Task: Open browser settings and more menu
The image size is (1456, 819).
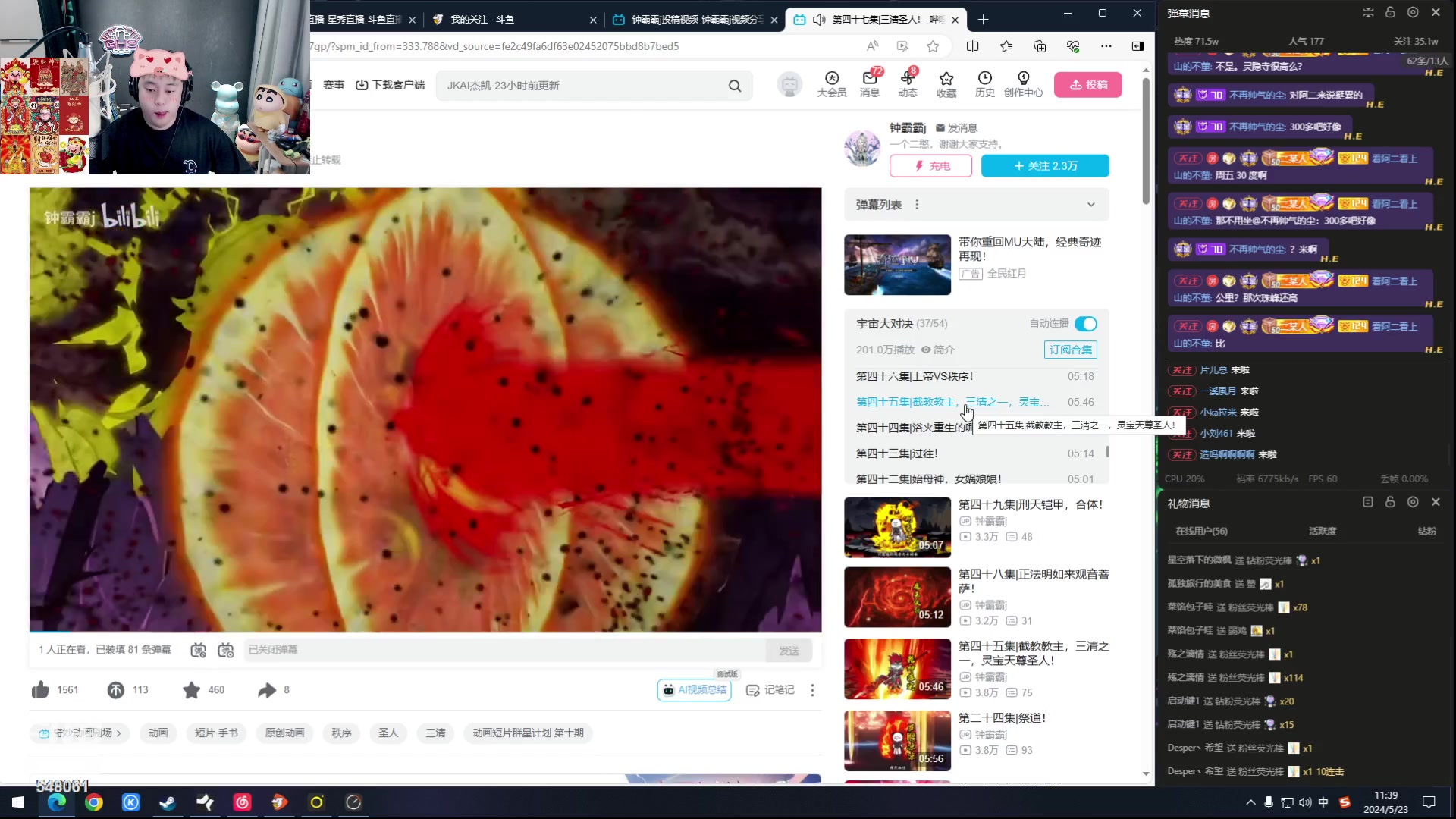Action: click(1106, 46)
